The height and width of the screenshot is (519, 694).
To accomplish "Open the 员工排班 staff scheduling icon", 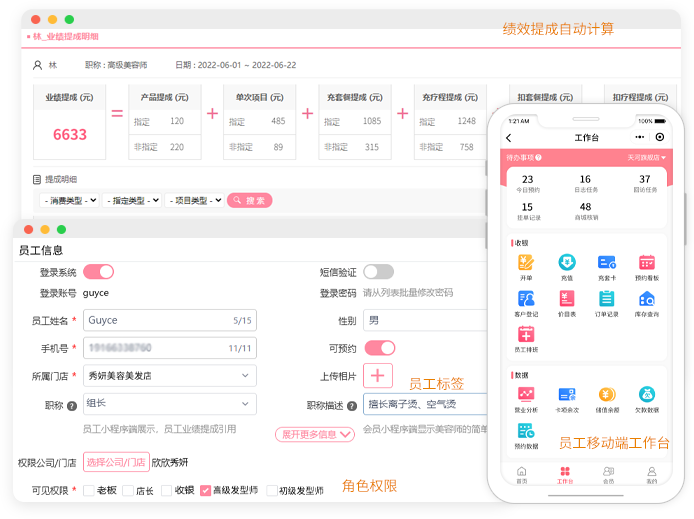I will [x=526, y=334].
